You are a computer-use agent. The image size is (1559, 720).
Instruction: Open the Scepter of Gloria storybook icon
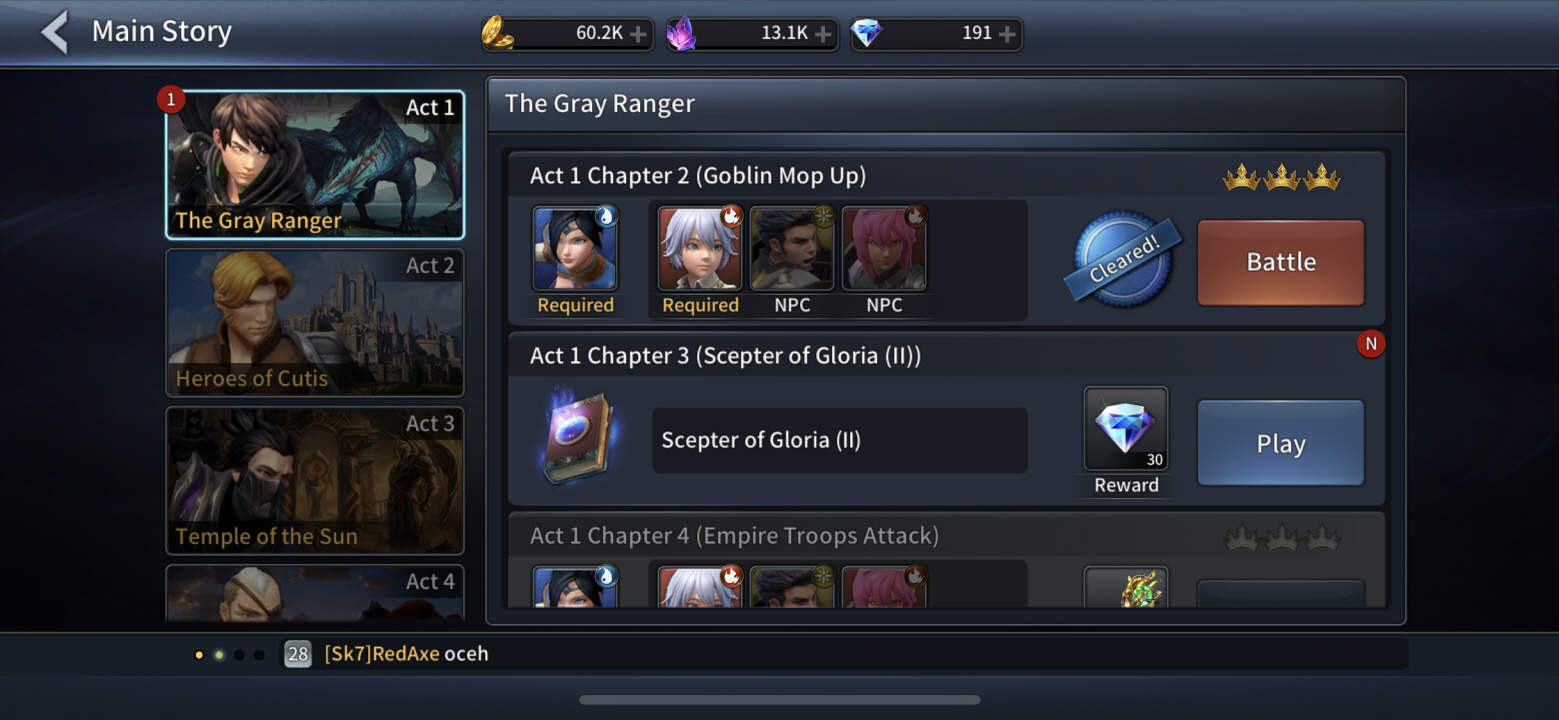point(578,438)
